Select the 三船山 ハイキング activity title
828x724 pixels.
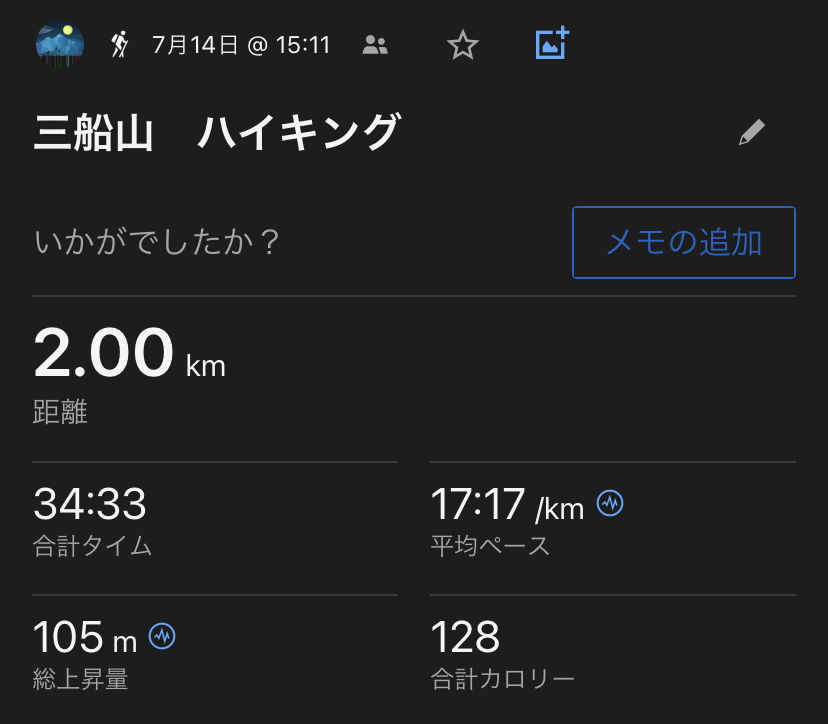217,133
